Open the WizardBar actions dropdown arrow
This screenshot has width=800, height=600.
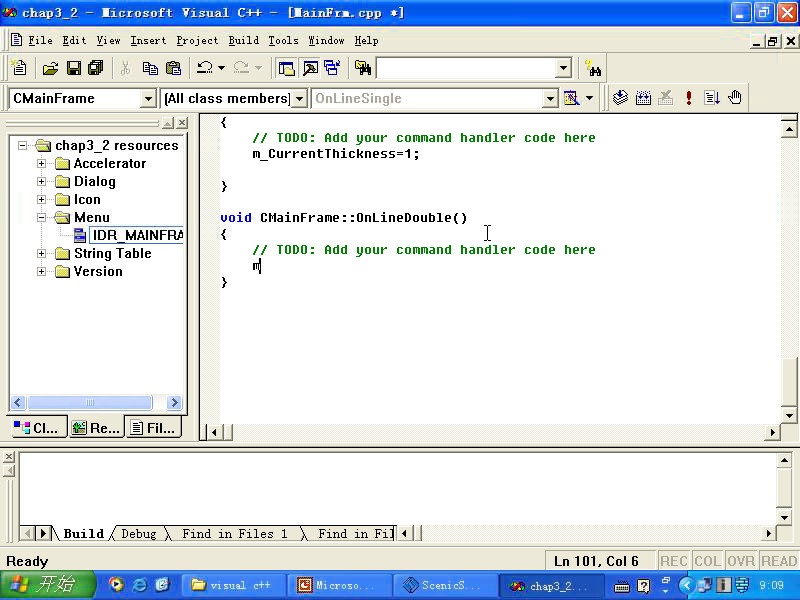(x=589, y=98)
